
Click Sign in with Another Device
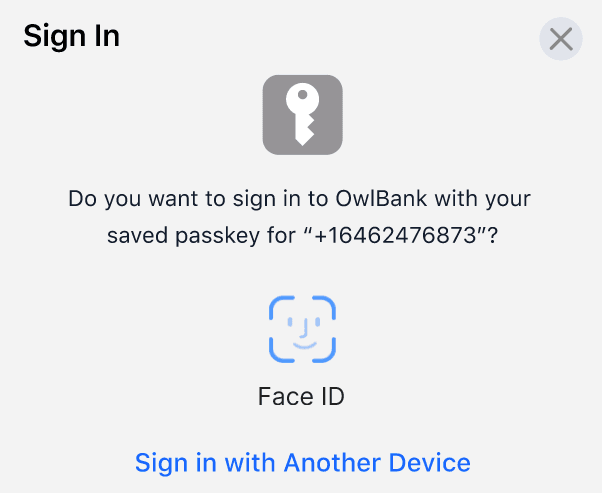(302, 462)
